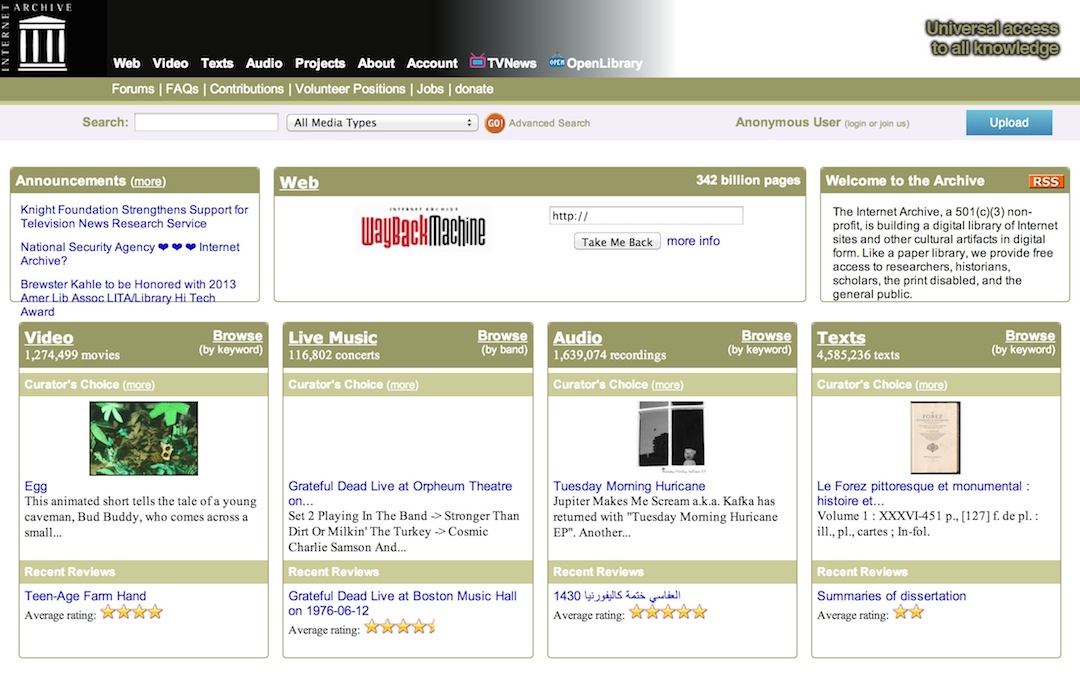Expand the All Media Types dropdown
The height and width of the screenshot is (674, 1080).
coord(382,123)
